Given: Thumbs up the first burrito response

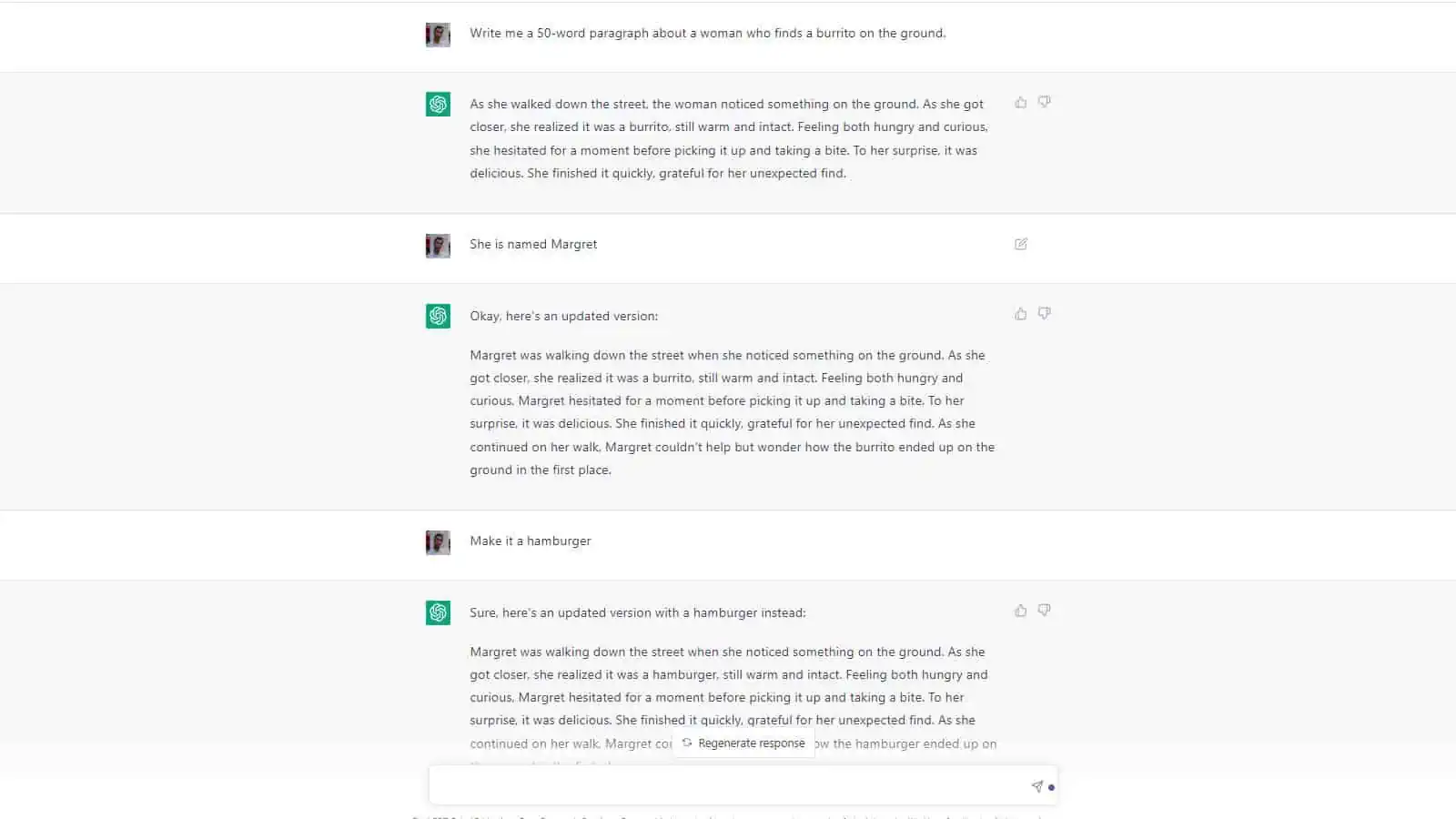Looking at the screenshot, I should click(1021, 103).
